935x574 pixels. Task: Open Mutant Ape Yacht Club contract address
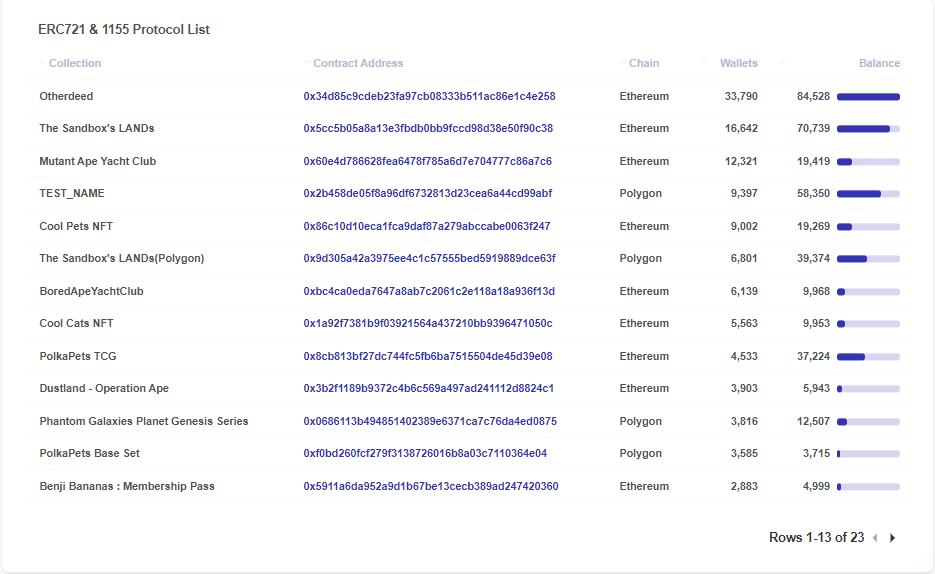(428, 161)
